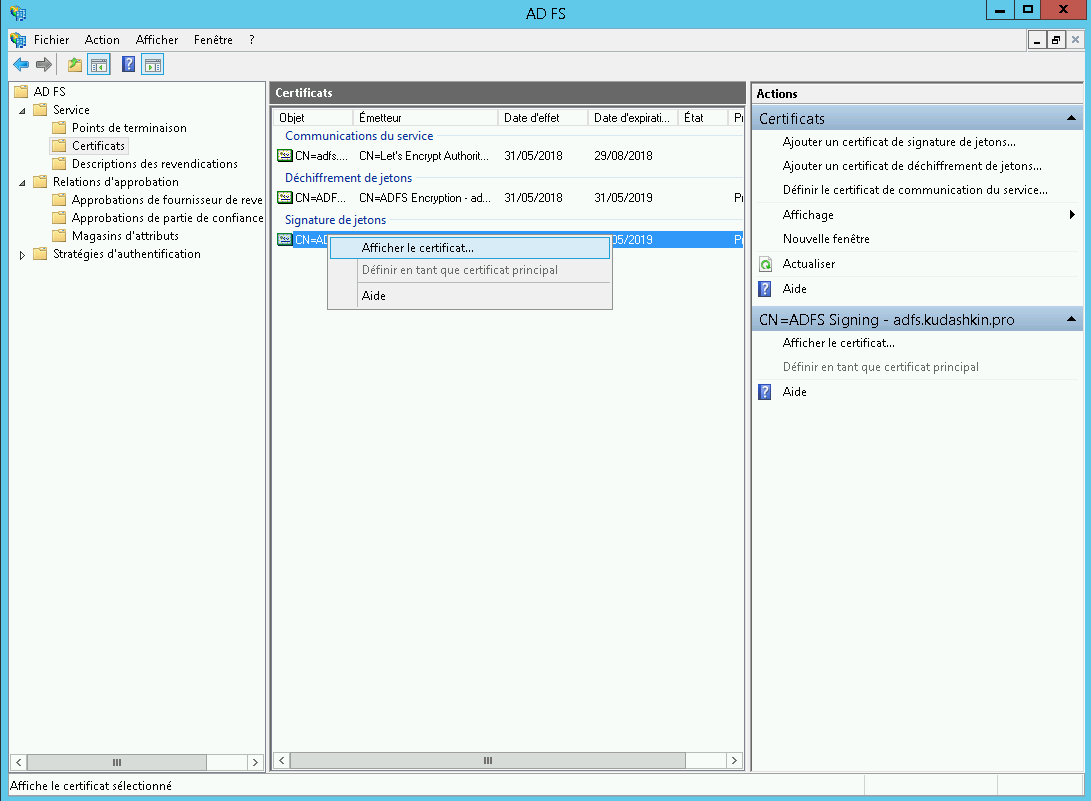Open the Fenêtre menu

[213, 40]
